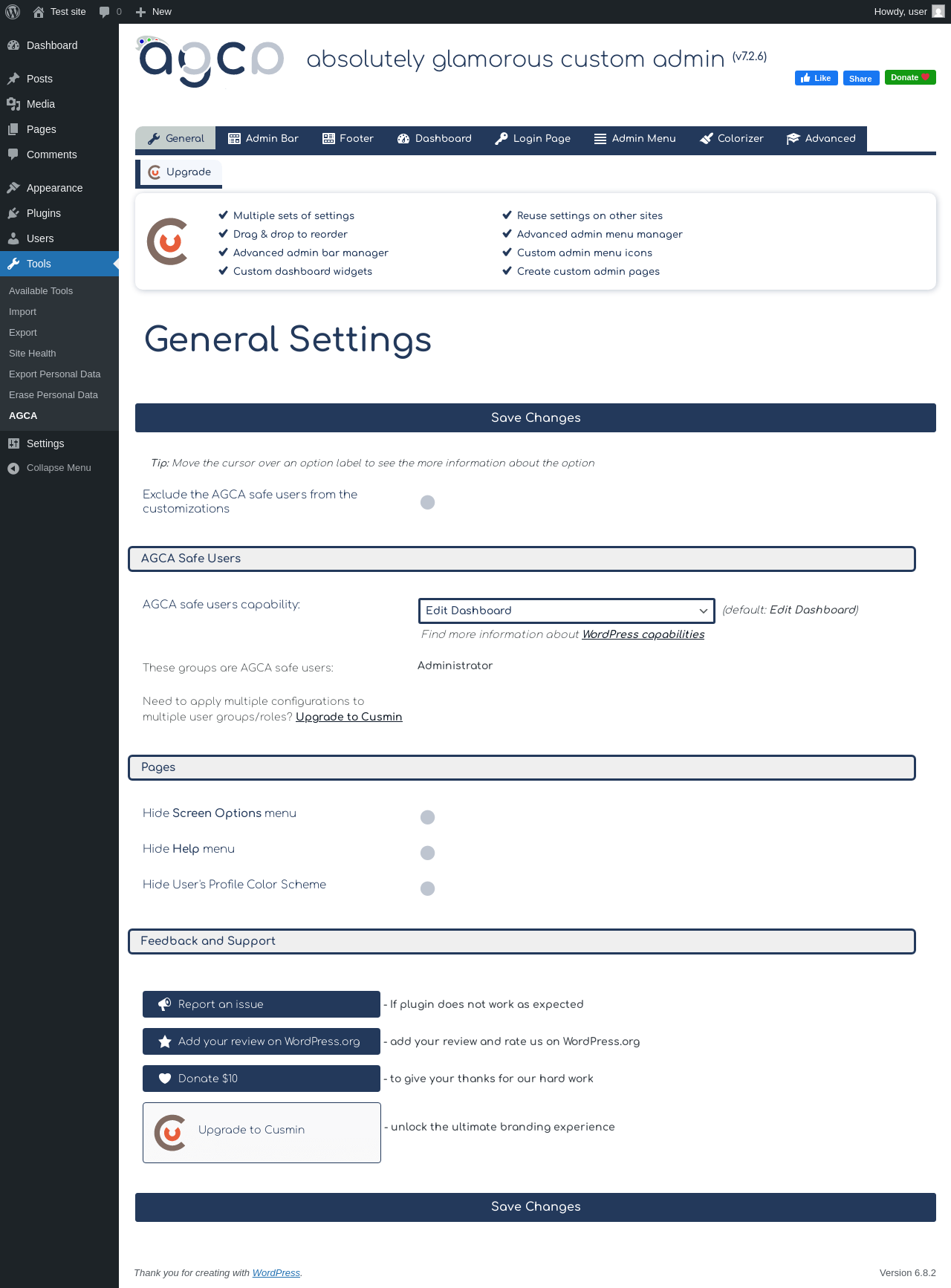Open the Advanced tab
The width and height of the screenshot is (951, 1288).
point(821,139)
